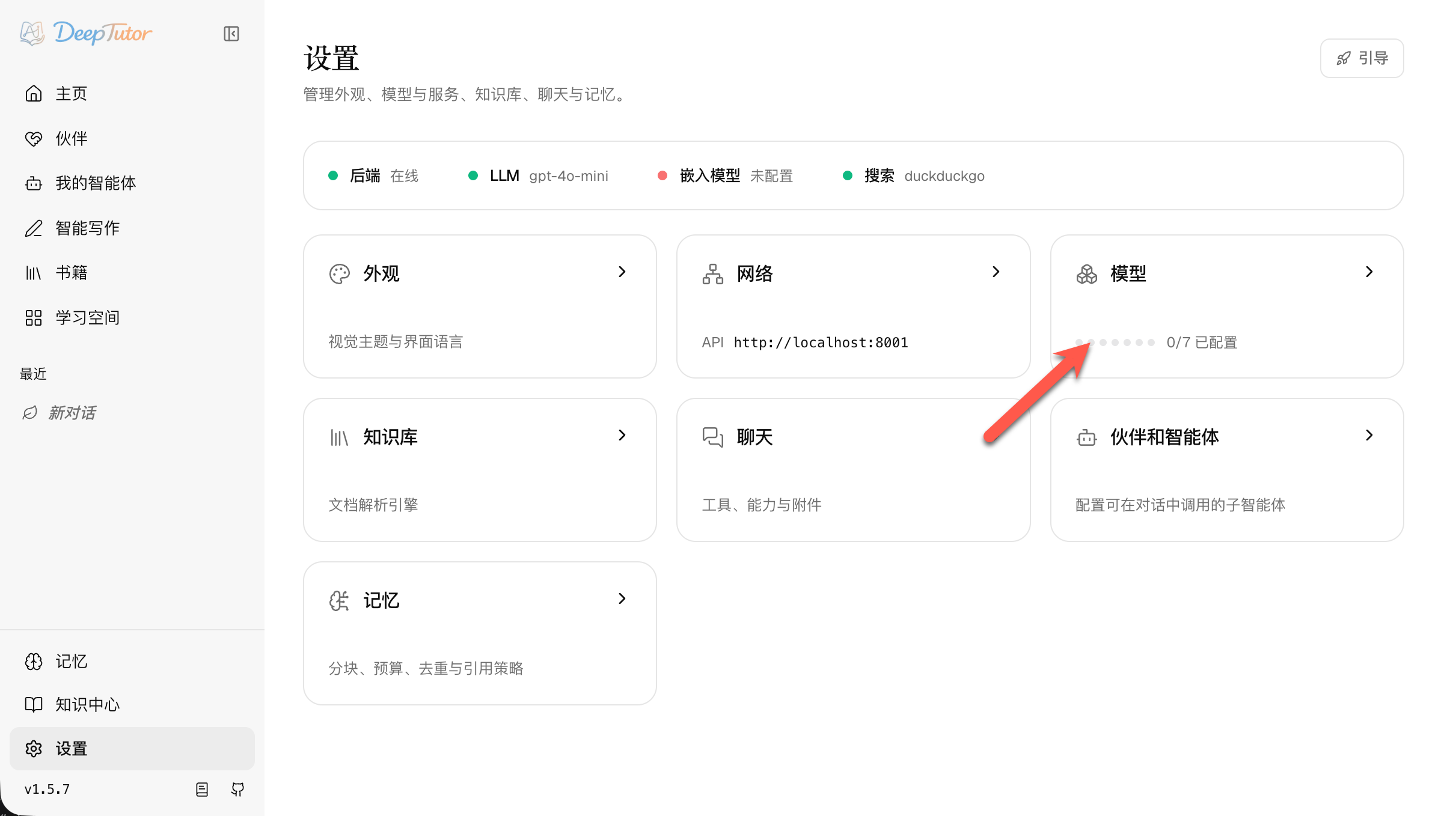1456x816 pixels.
Task: Click the brain icon beside sidebar 记忆
Action: point(34,662)
